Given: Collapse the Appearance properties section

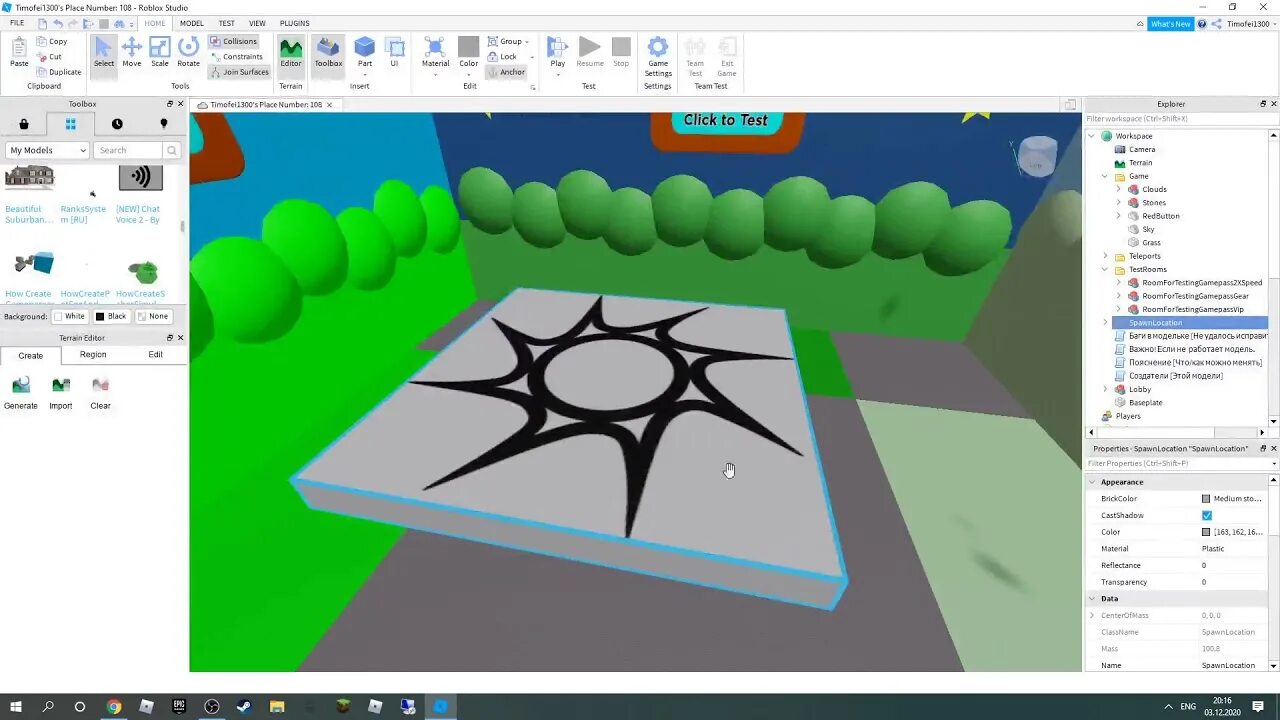Looking at the screenshot, I should pyautogui.click(x=1092, y=482).
